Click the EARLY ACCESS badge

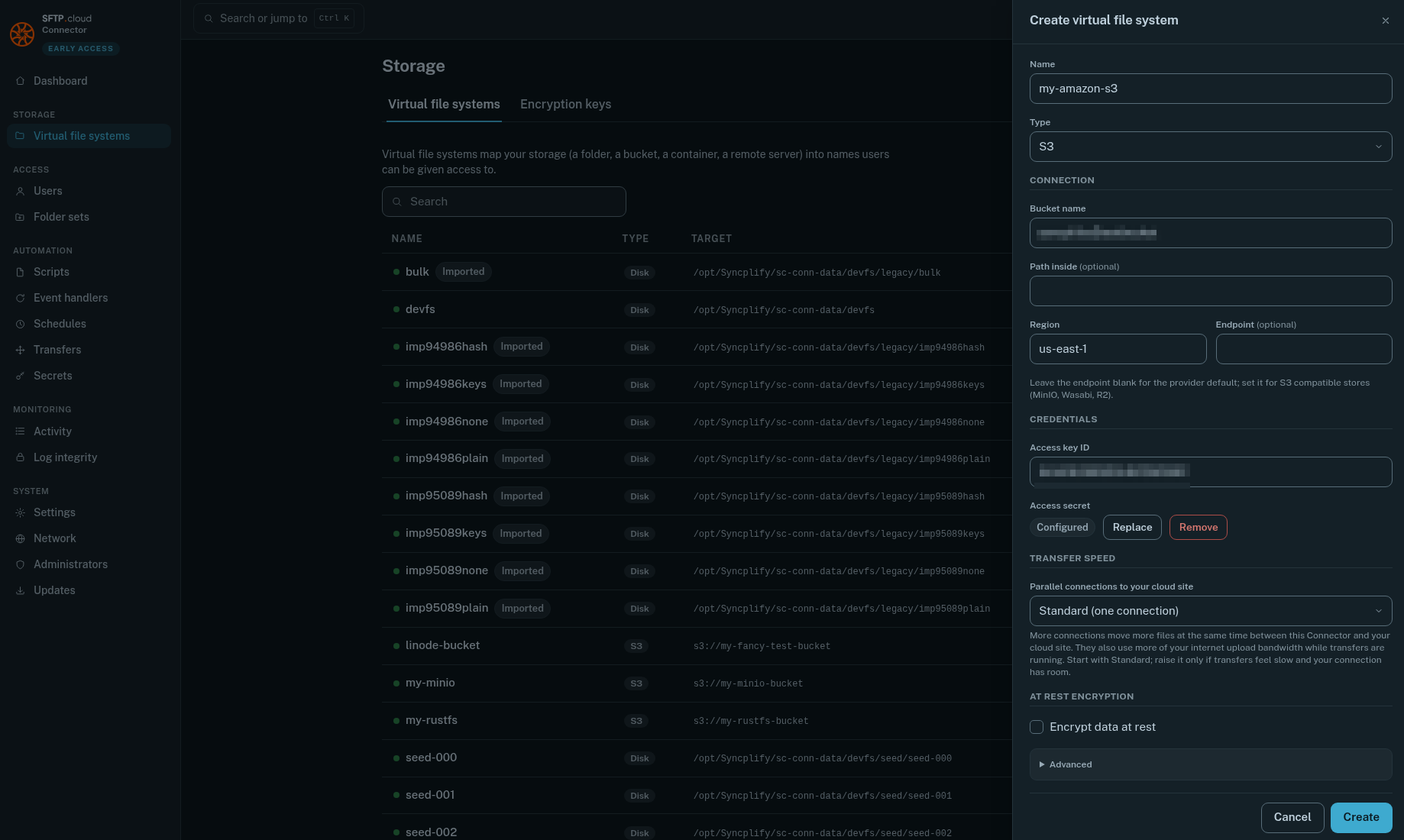click(80, 49)
